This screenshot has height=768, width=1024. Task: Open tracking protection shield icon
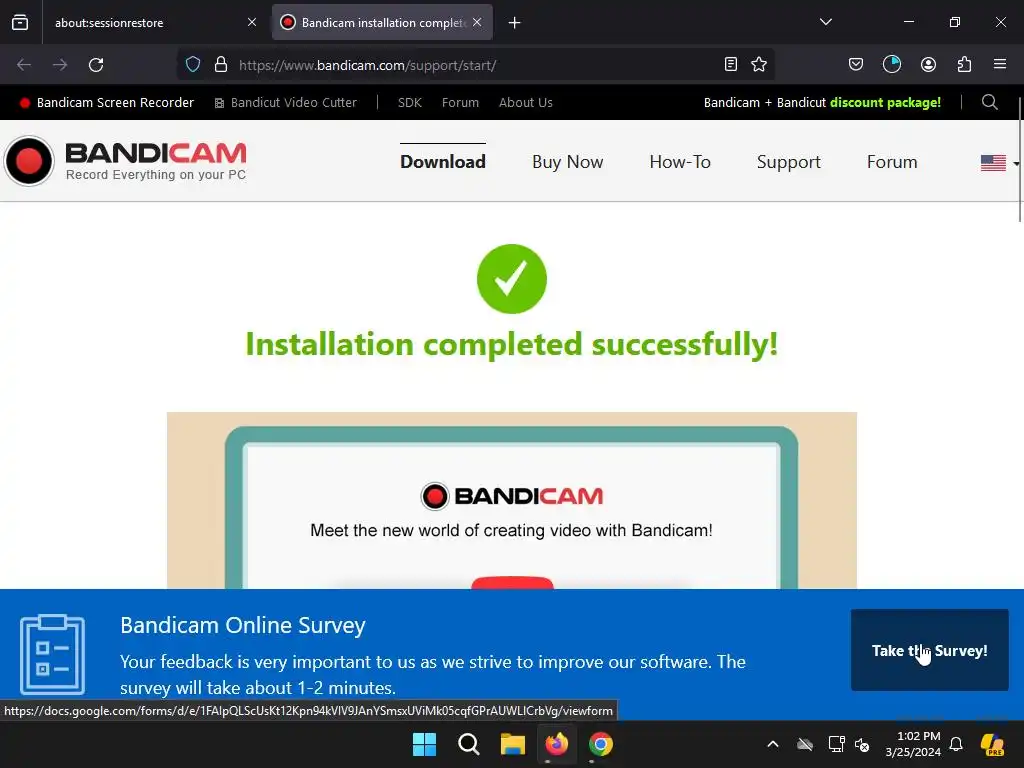coord(193,65)
